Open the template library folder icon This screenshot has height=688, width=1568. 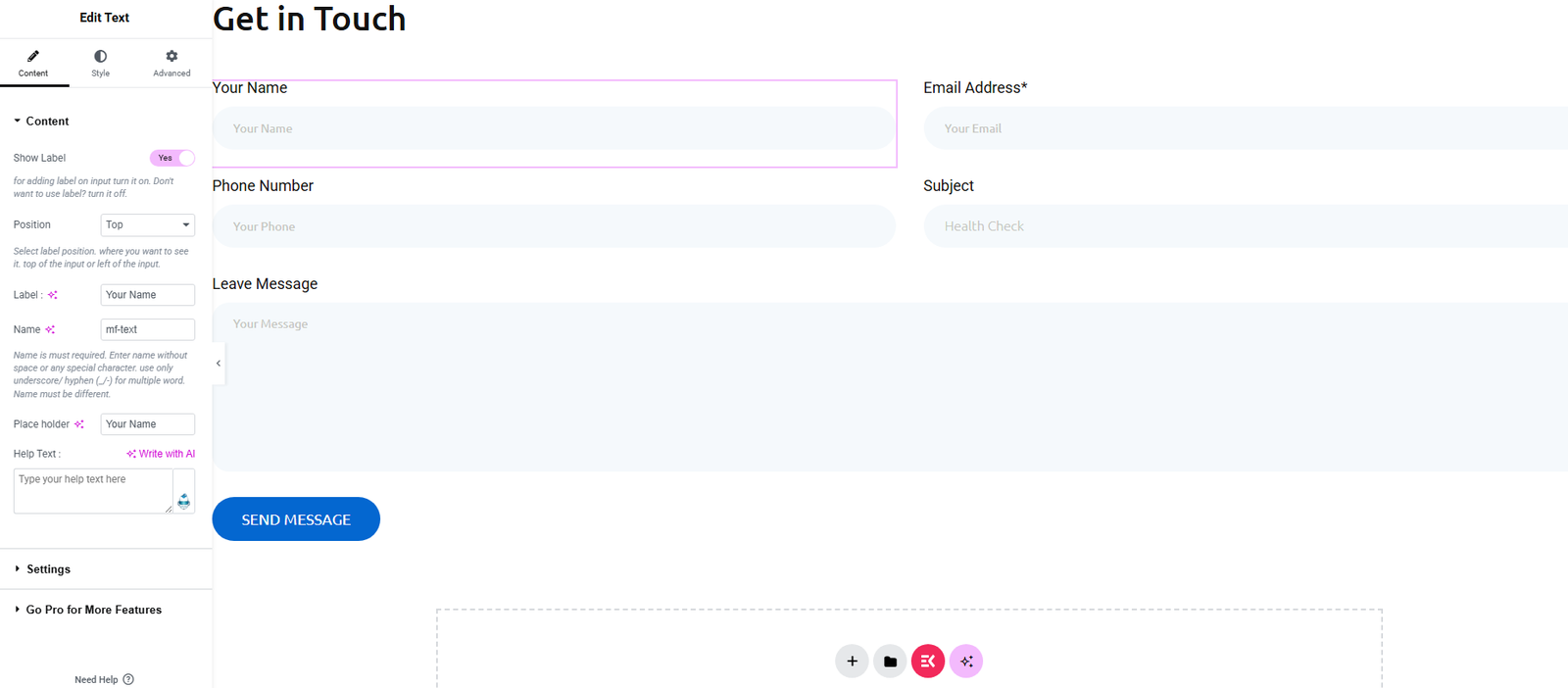[890, 662]
